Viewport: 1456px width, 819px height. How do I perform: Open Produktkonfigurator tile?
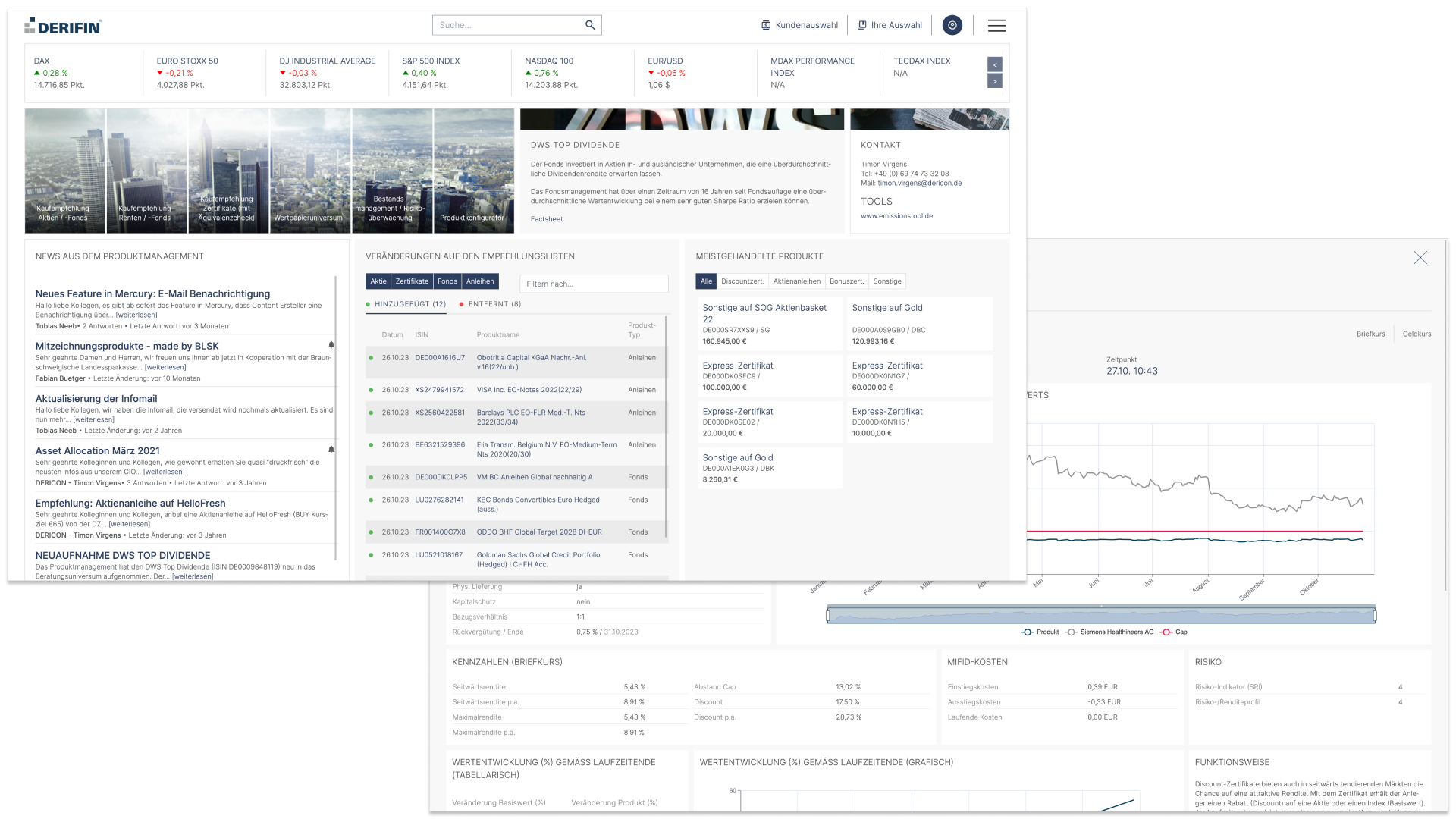474,171
